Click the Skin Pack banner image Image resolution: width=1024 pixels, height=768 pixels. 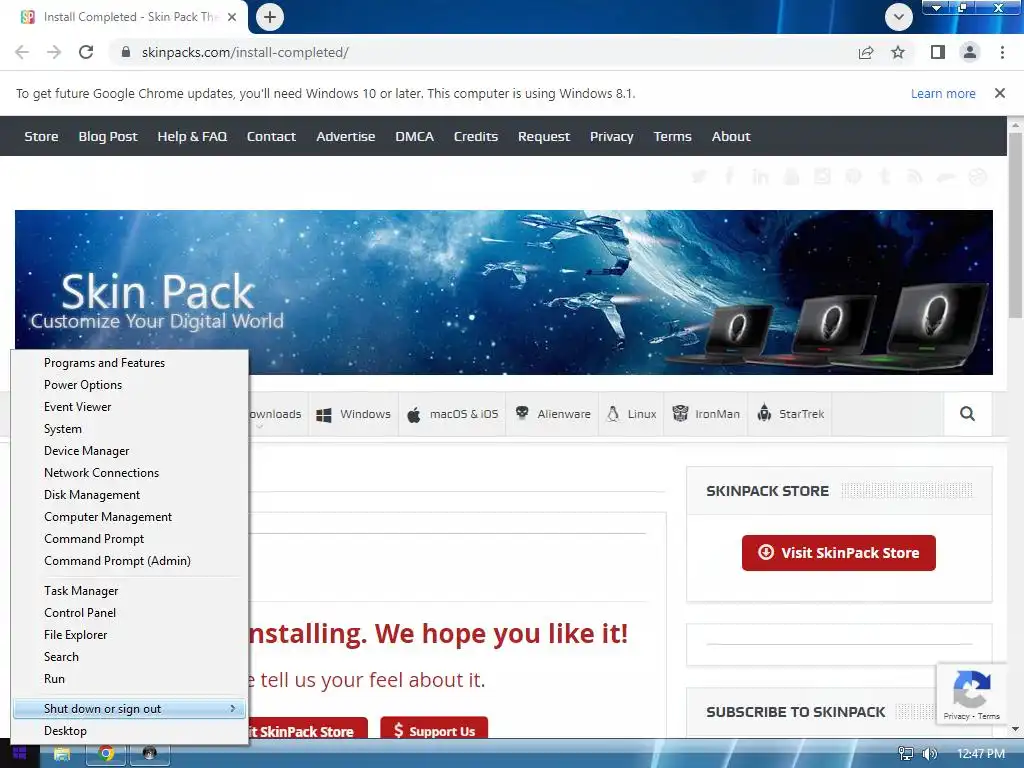[x=504, y=292]
